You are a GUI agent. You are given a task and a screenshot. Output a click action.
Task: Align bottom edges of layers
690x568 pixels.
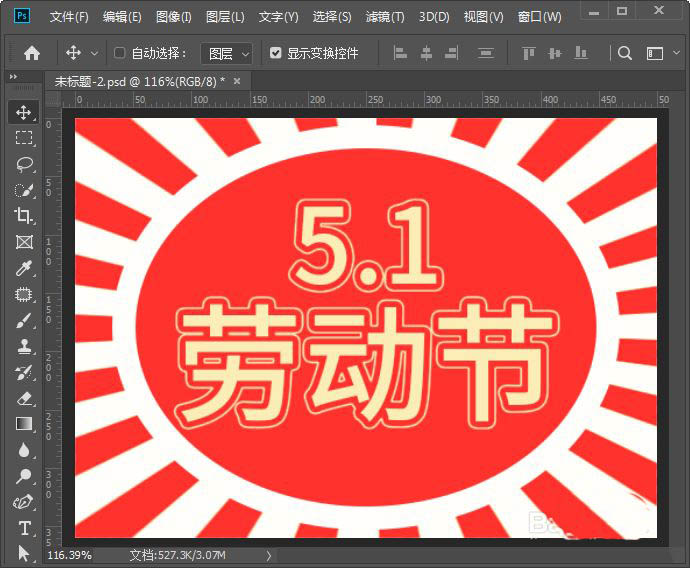tap(581, 53)
